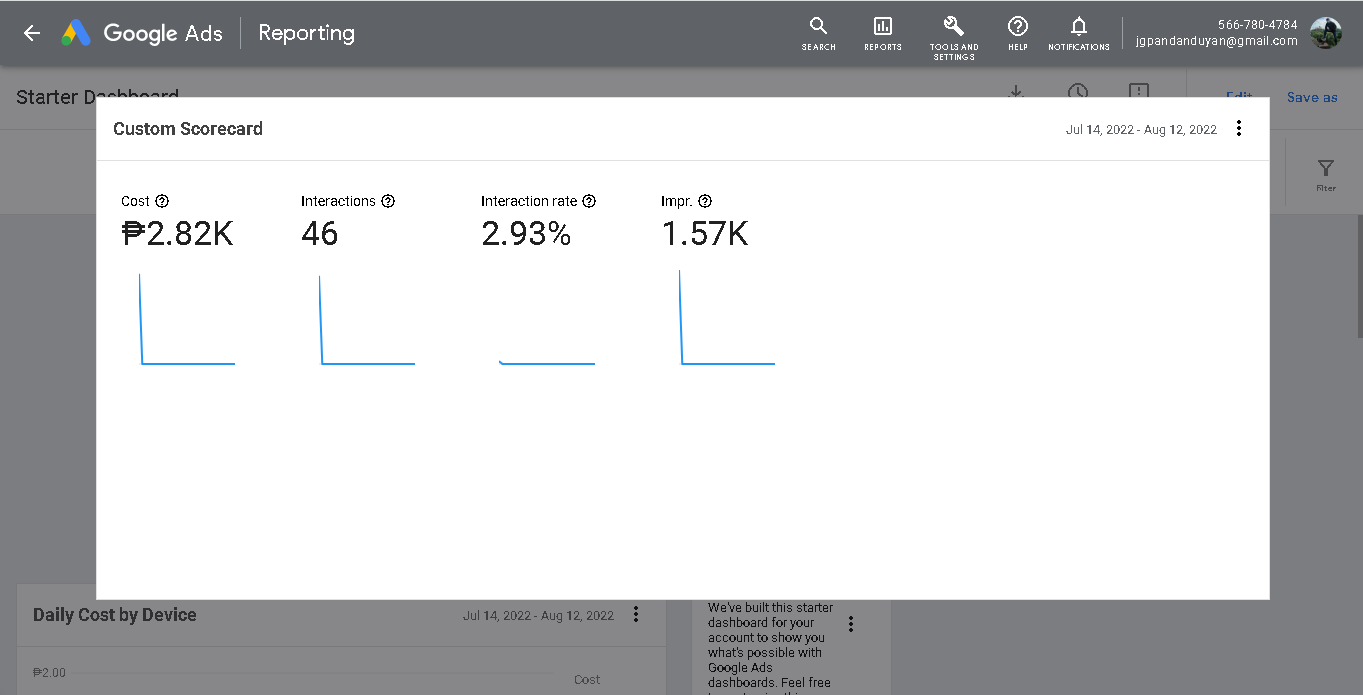The height and width of the screenshot is (695, 1363).
Task: Click the back arrow icon
Action: [32, 33]
